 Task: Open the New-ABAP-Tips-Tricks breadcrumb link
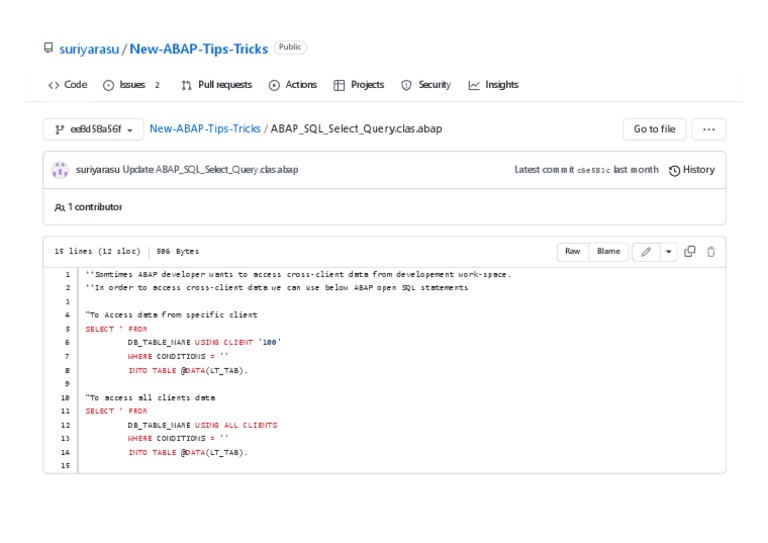(x=205, y=129)
